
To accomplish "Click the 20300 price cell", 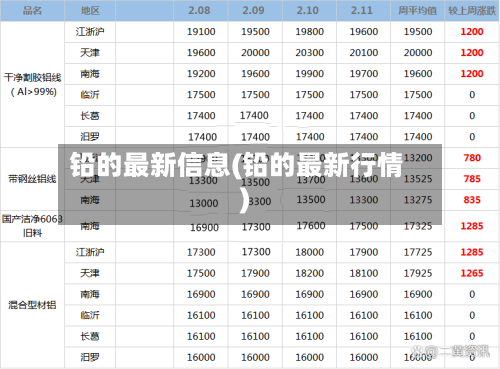I will coord(310,53).
